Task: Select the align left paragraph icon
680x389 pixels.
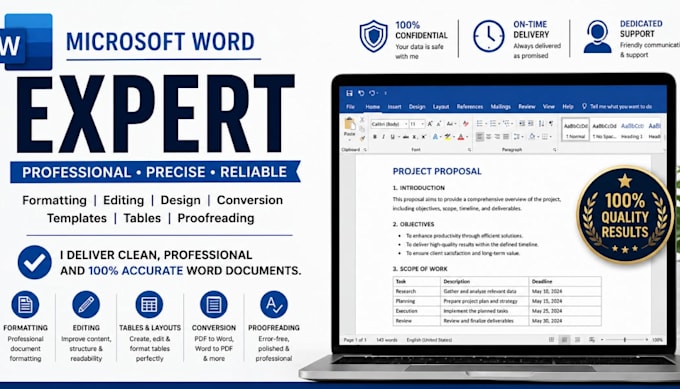Action: point(480,137)
